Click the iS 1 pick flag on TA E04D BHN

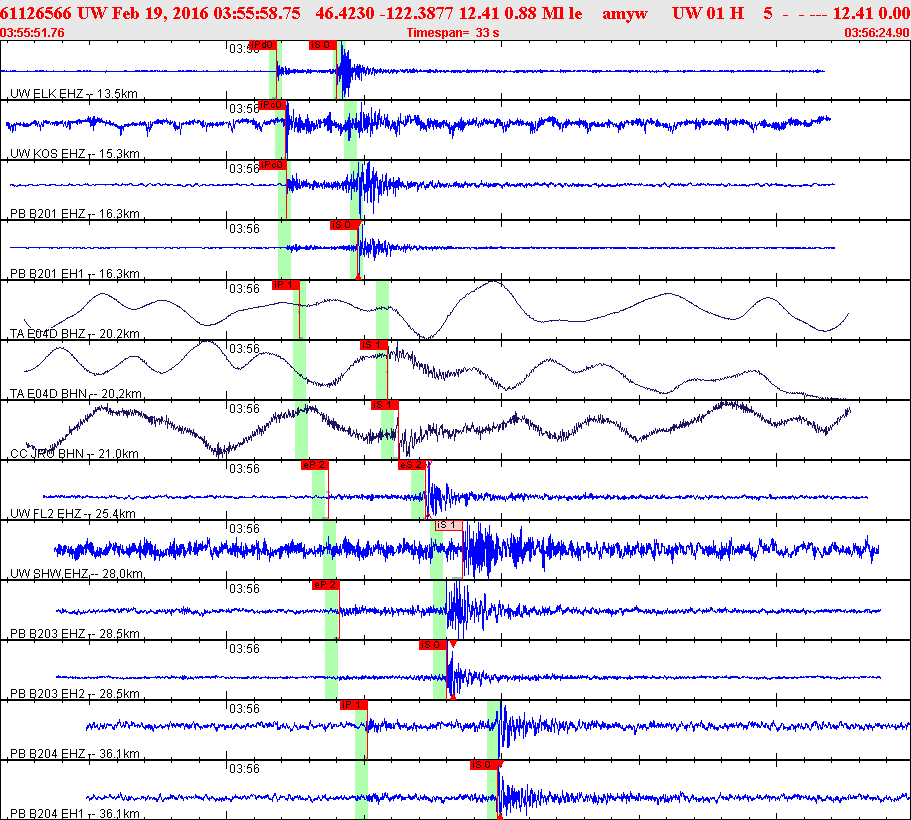[x=373, y=345]
